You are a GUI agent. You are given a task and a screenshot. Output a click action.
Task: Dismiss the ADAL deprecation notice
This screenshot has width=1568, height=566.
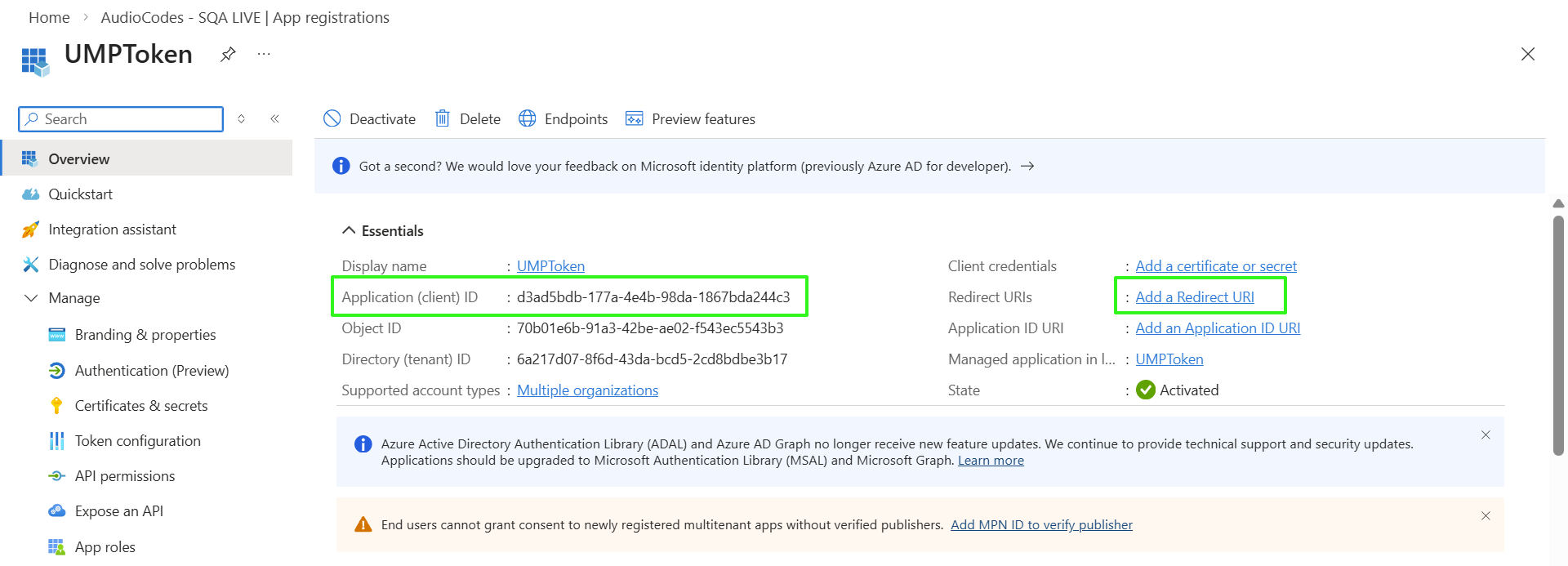point(1486,435)
